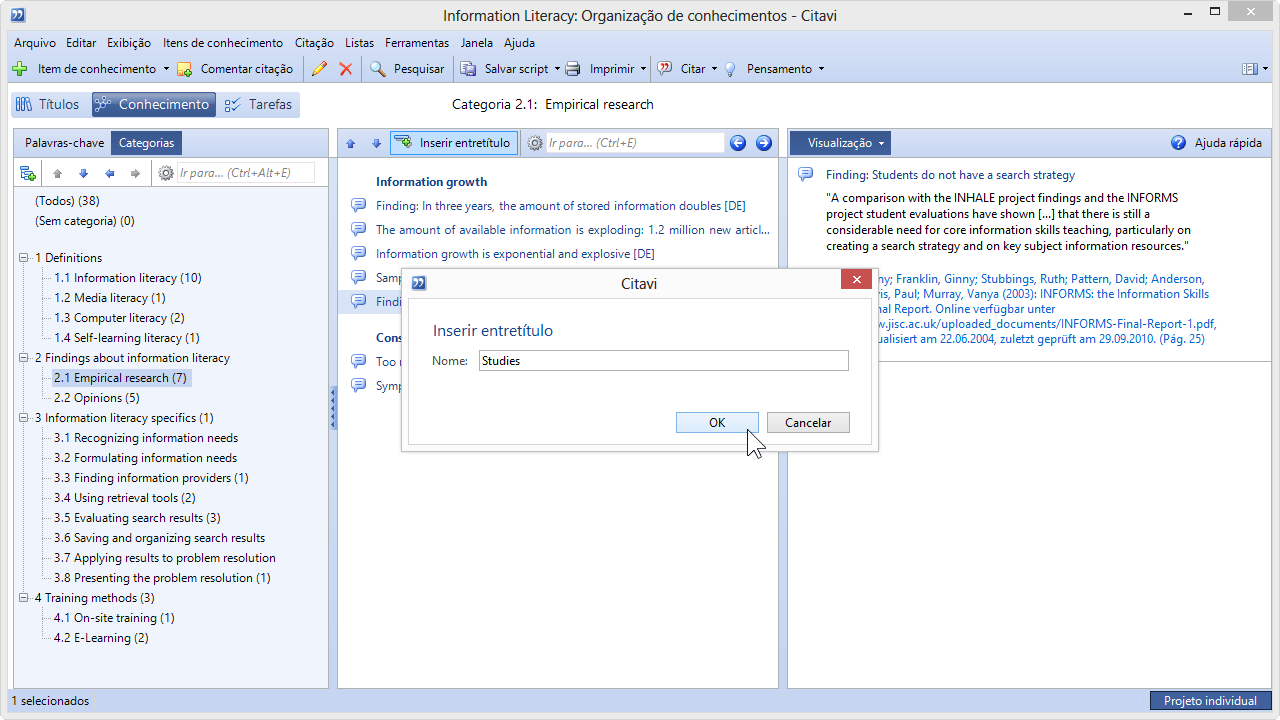Switch to the Tarefas workspace

coord(259,104)
